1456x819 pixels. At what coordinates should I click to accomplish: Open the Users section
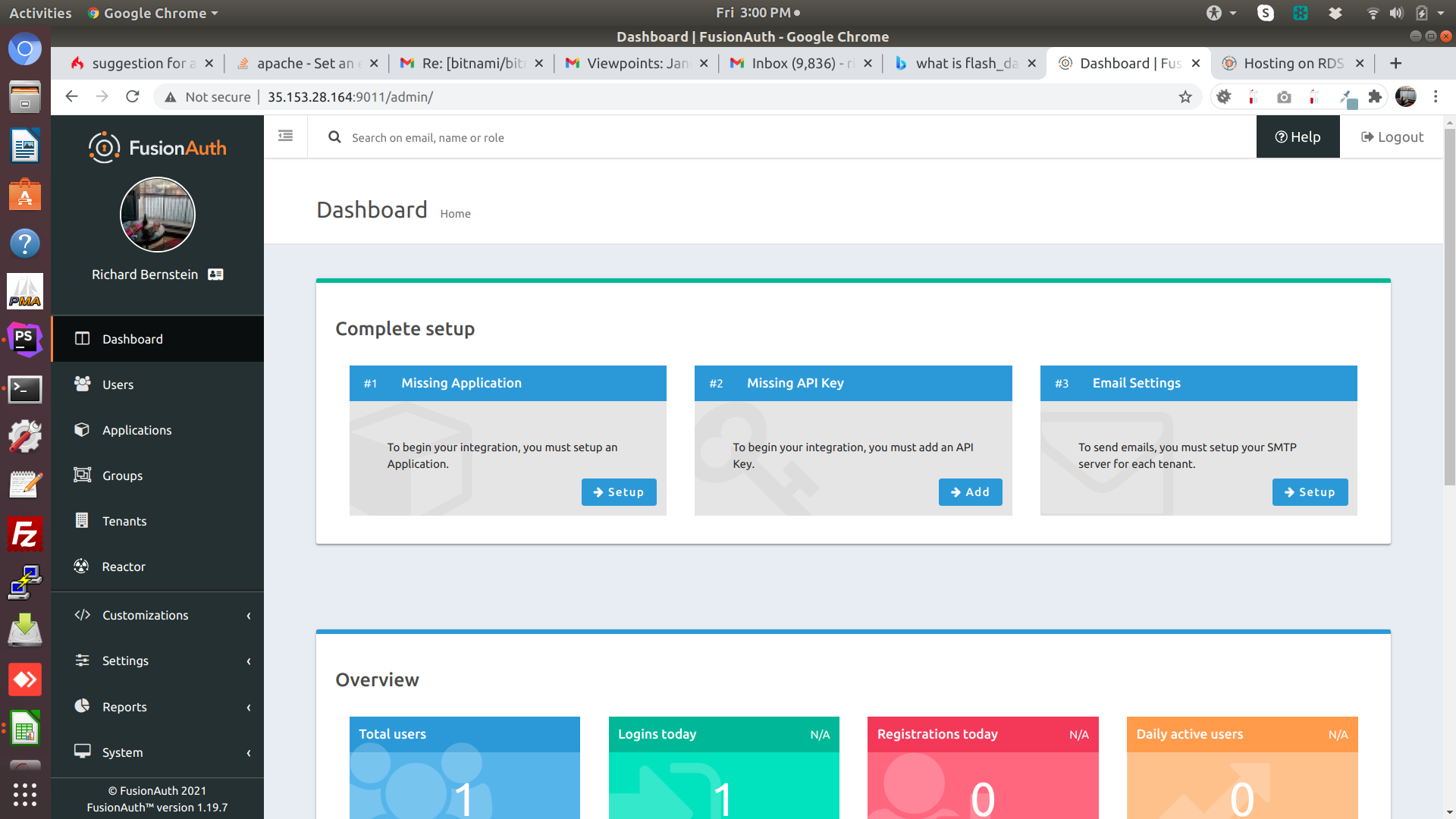pos(158,384)
